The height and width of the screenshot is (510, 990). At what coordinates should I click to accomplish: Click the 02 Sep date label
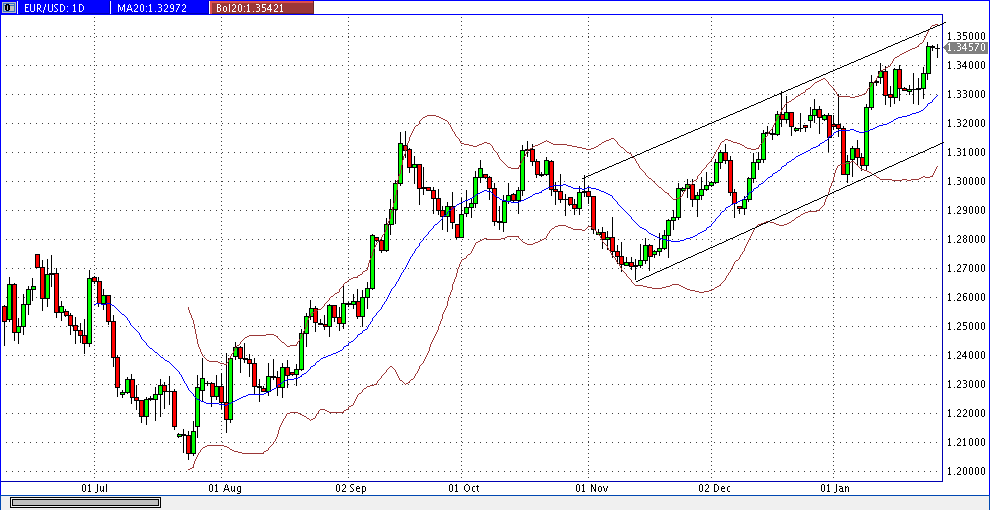point(351,488)
